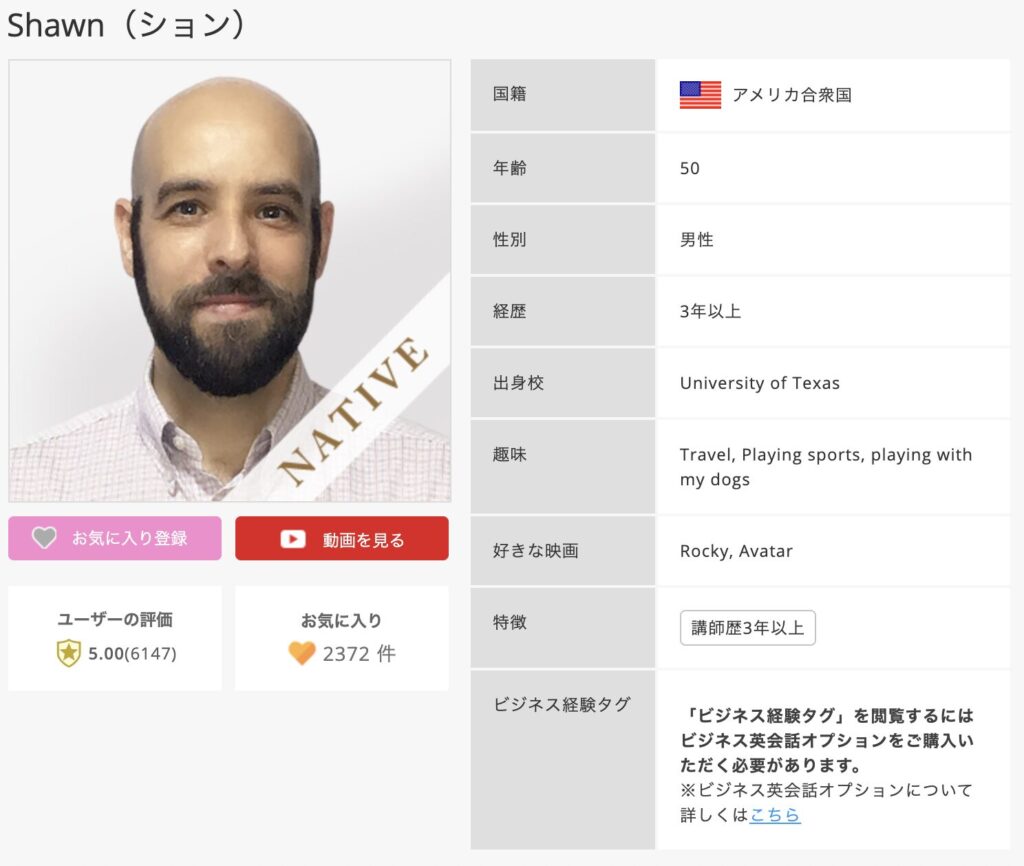This screenshot has height=866, width=1024.
Task: Click the American flag icon
Action: [x=700, y=95]
